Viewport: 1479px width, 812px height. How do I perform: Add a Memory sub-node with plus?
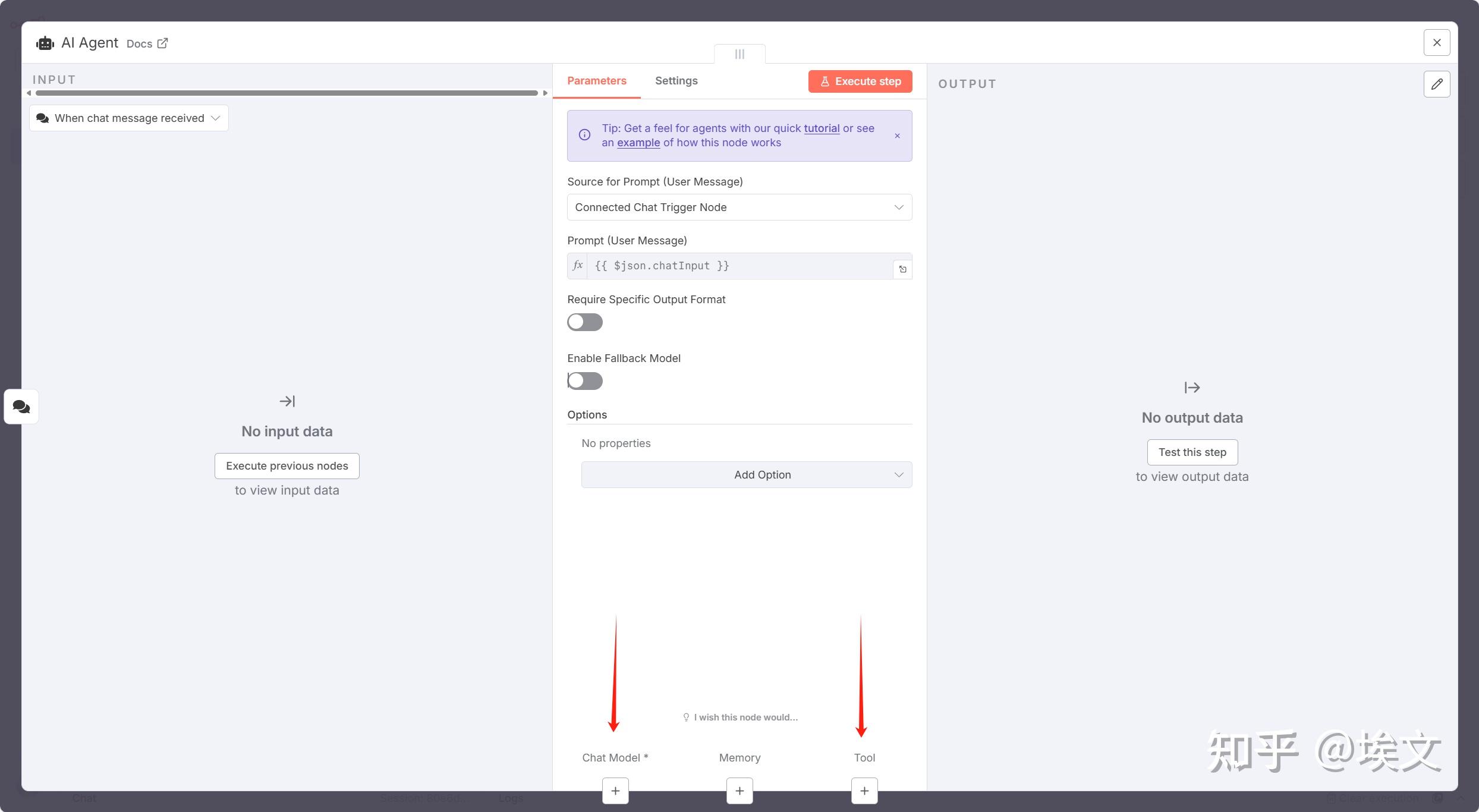point(739,791)
